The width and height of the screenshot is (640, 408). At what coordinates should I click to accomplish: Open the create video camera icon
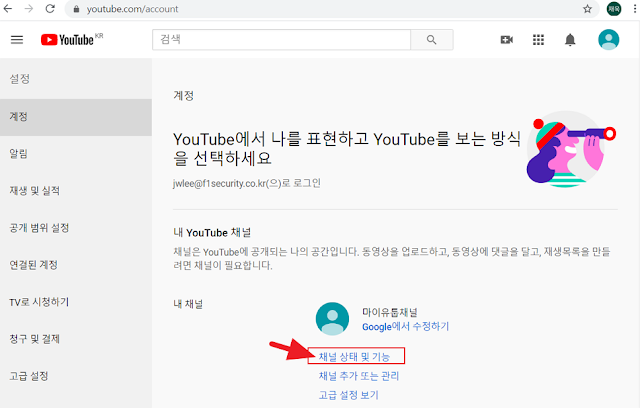coord(507,40)
